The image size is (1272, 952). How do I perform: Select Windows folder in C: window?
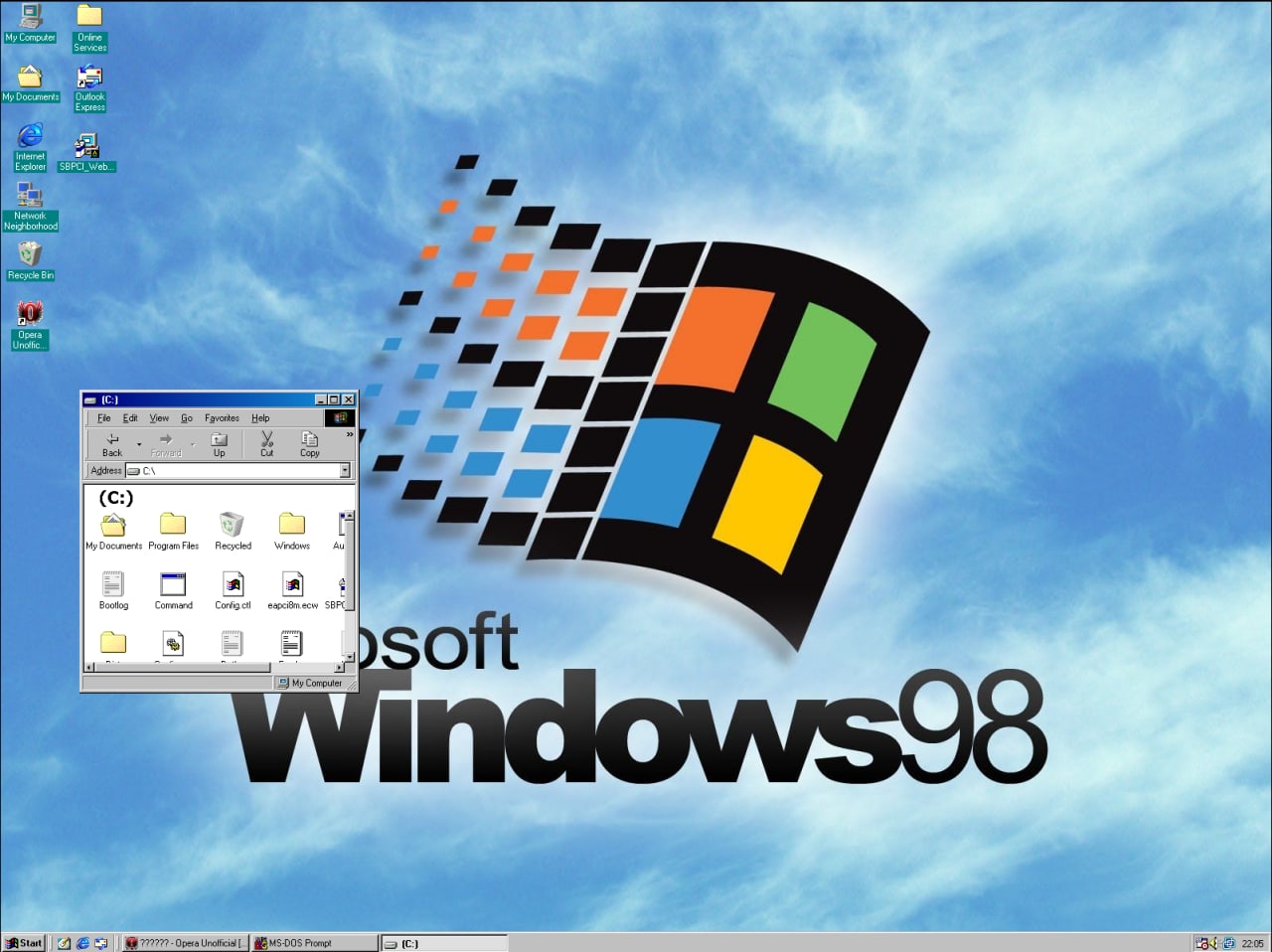(x=292, y=532)
